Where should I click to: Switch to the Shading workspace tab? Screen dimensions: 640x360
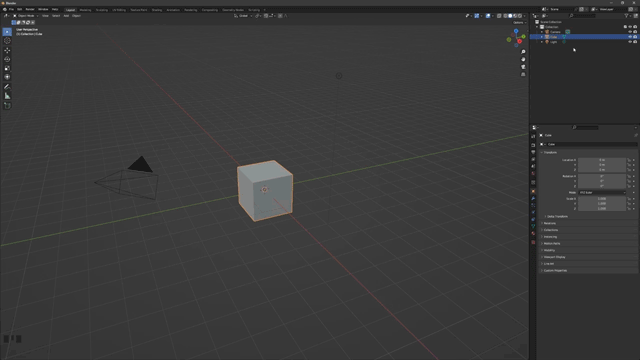[157, 10]
